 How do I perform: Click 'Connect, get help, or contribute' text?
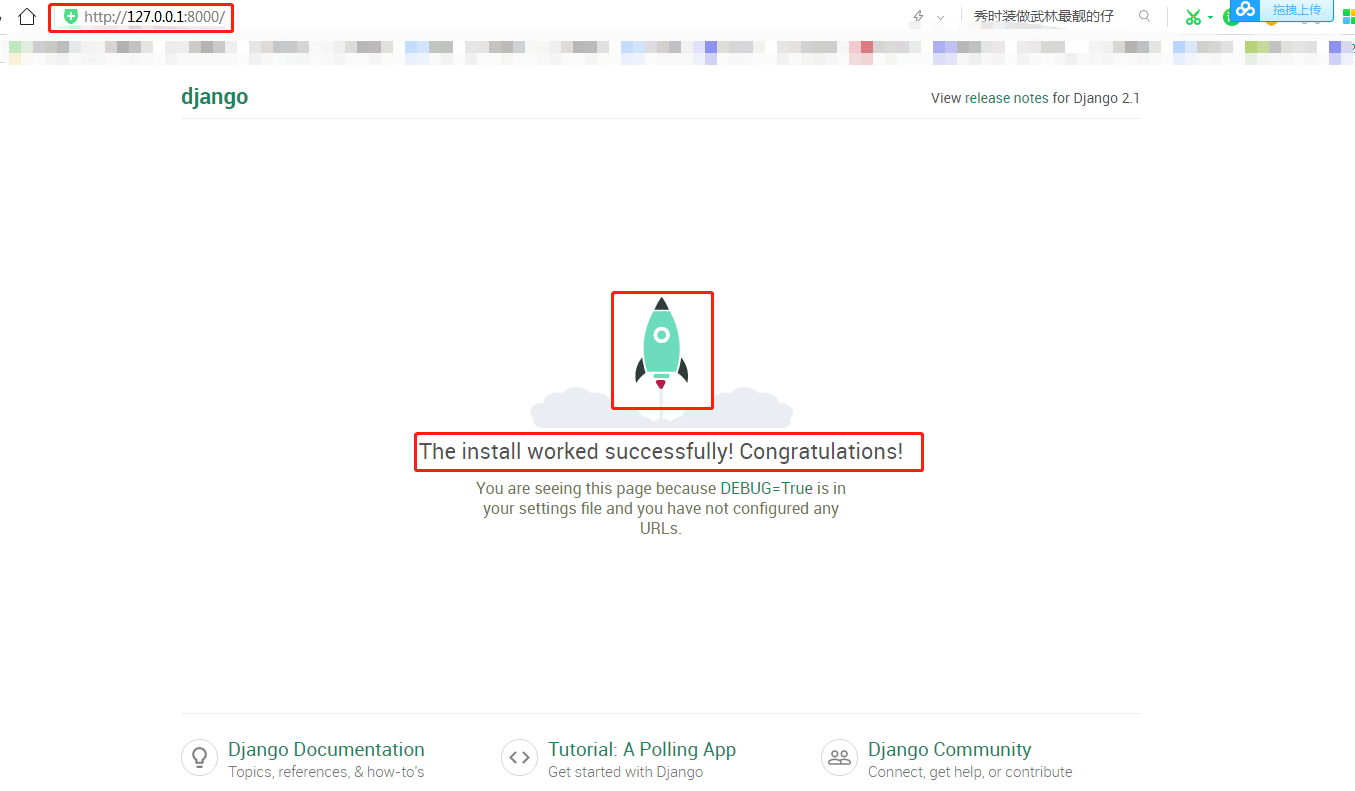point(970,772)
